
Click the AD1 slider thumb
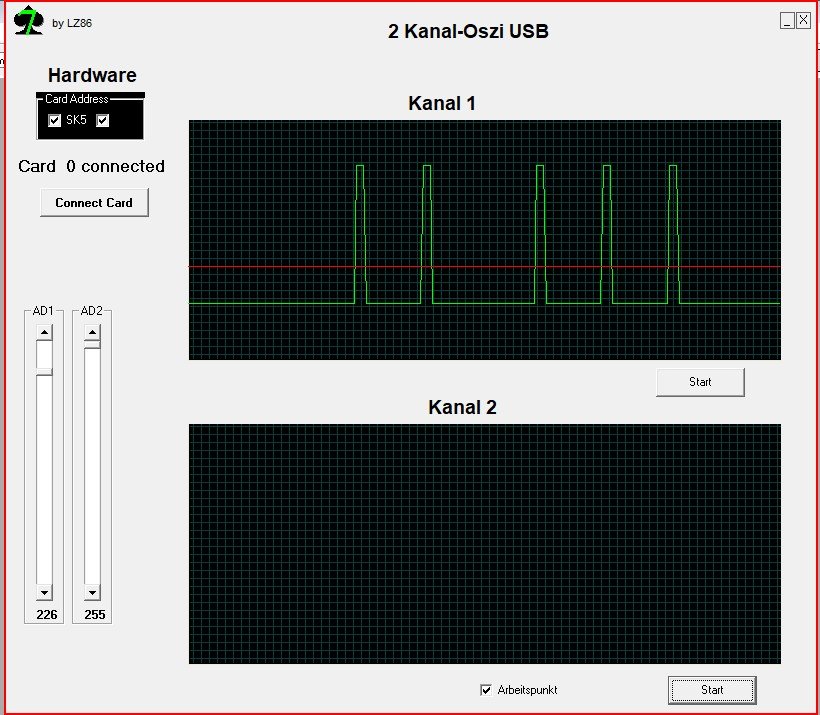44,372
